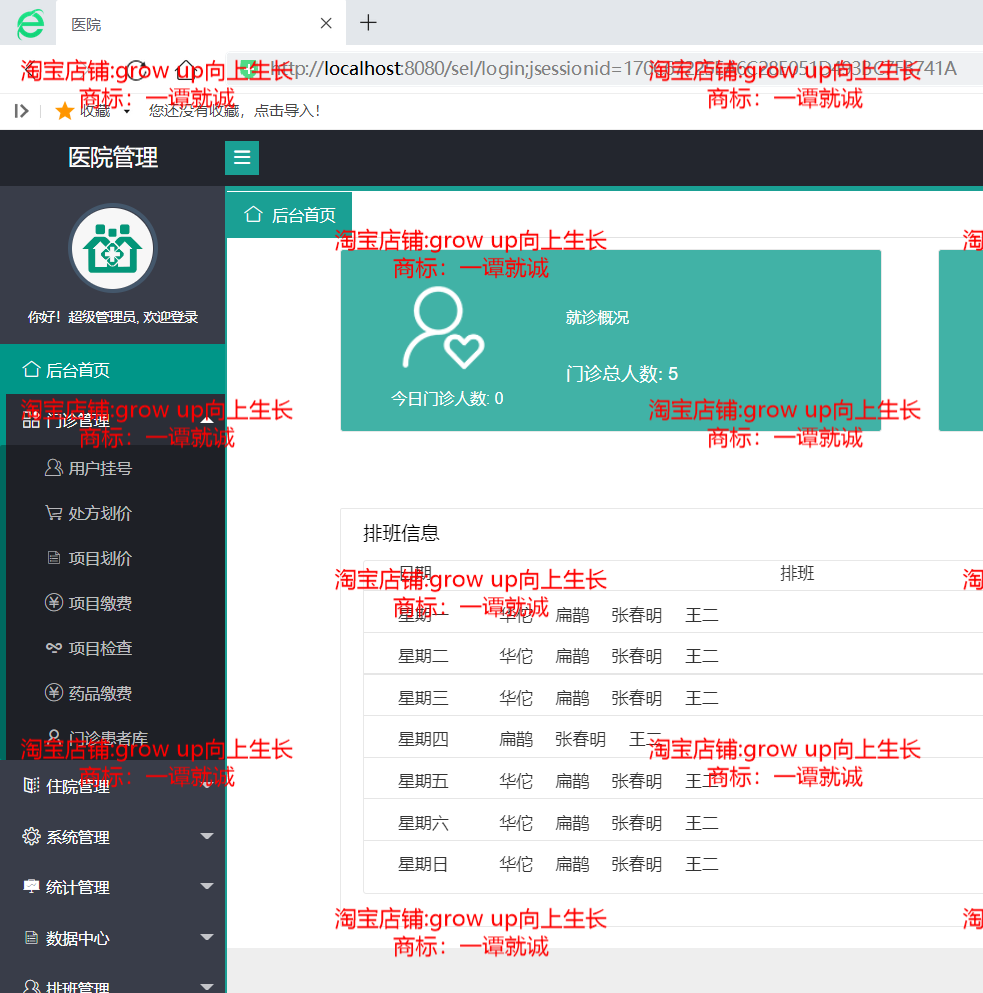The width and height of the screenshot is (983, 993).
Task: Close the 医院 browser tab
Action: [x=326, y=23]
